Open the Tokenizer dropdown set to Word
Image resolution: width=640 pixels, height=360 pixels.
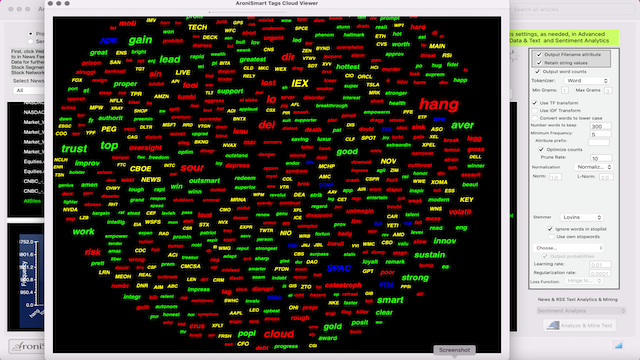[587, 81]
